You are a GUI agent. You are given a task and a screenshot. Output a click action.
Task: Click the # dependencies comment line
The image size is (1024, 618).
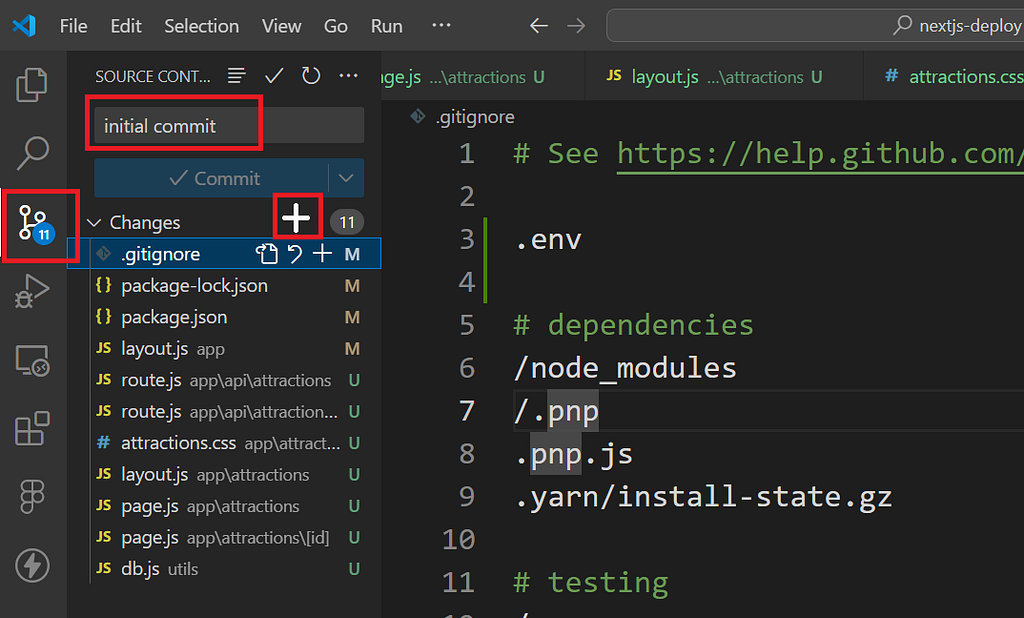click(x=633, y=325)
